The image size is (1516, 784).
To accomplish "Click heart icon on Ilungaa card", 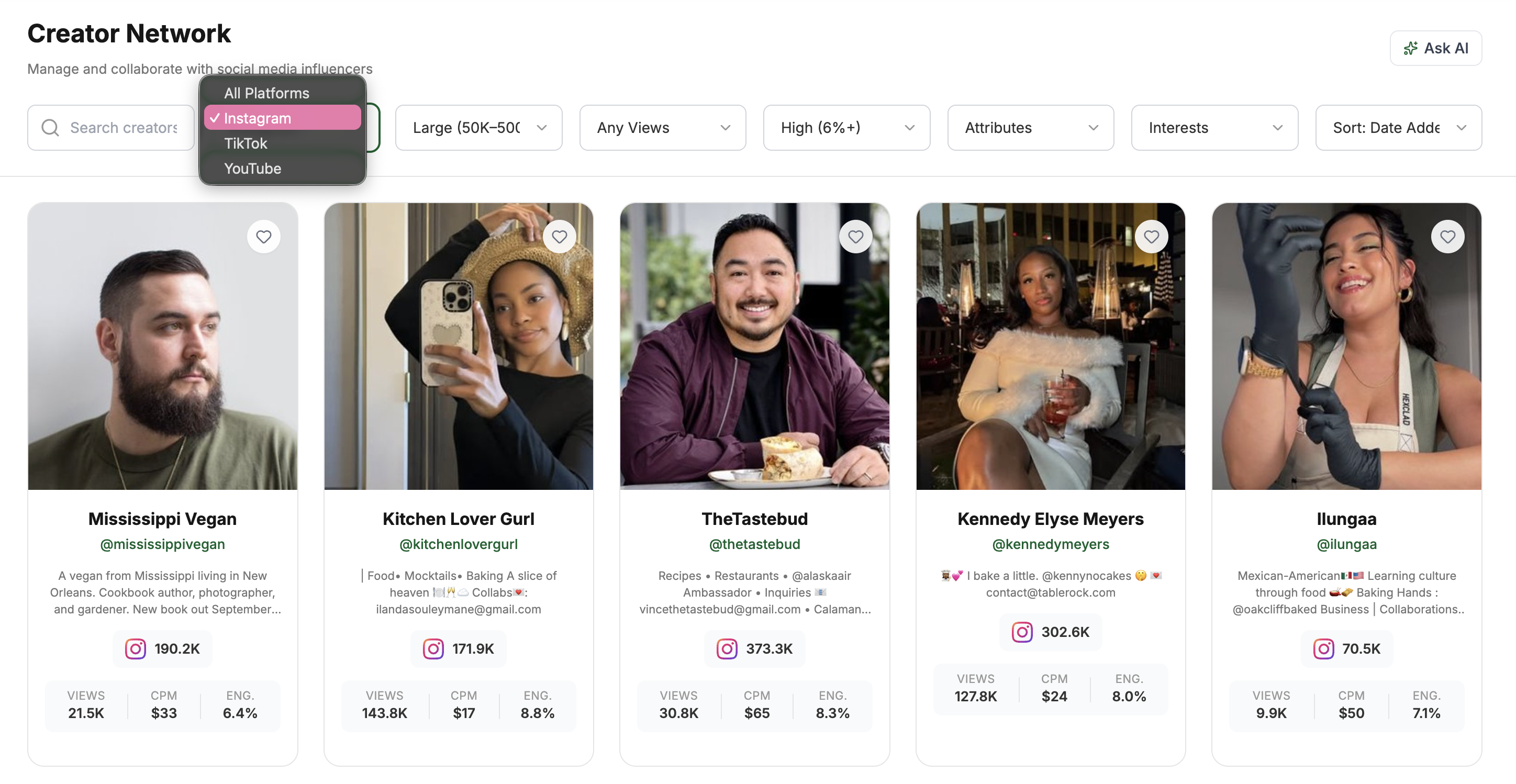I will point(1447,237).
